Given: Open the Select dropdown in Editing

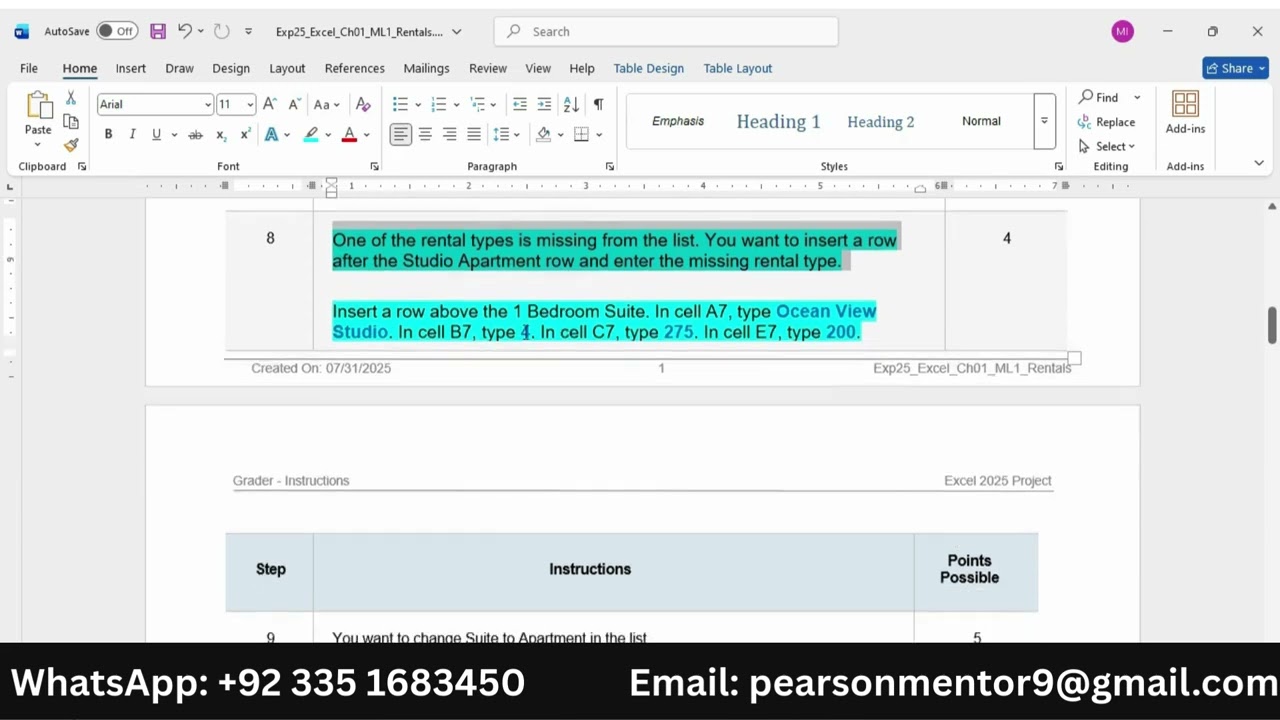Looking at the screenshot, I should click(1107, 146).
